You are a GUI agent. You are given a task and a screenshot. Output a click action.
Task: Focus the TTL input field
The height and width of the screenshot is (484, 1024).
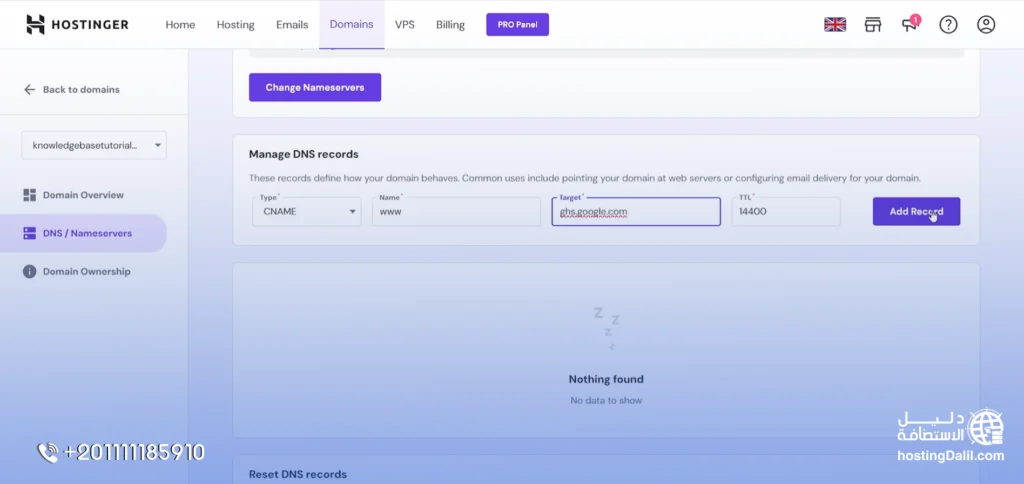click(785, 211)
